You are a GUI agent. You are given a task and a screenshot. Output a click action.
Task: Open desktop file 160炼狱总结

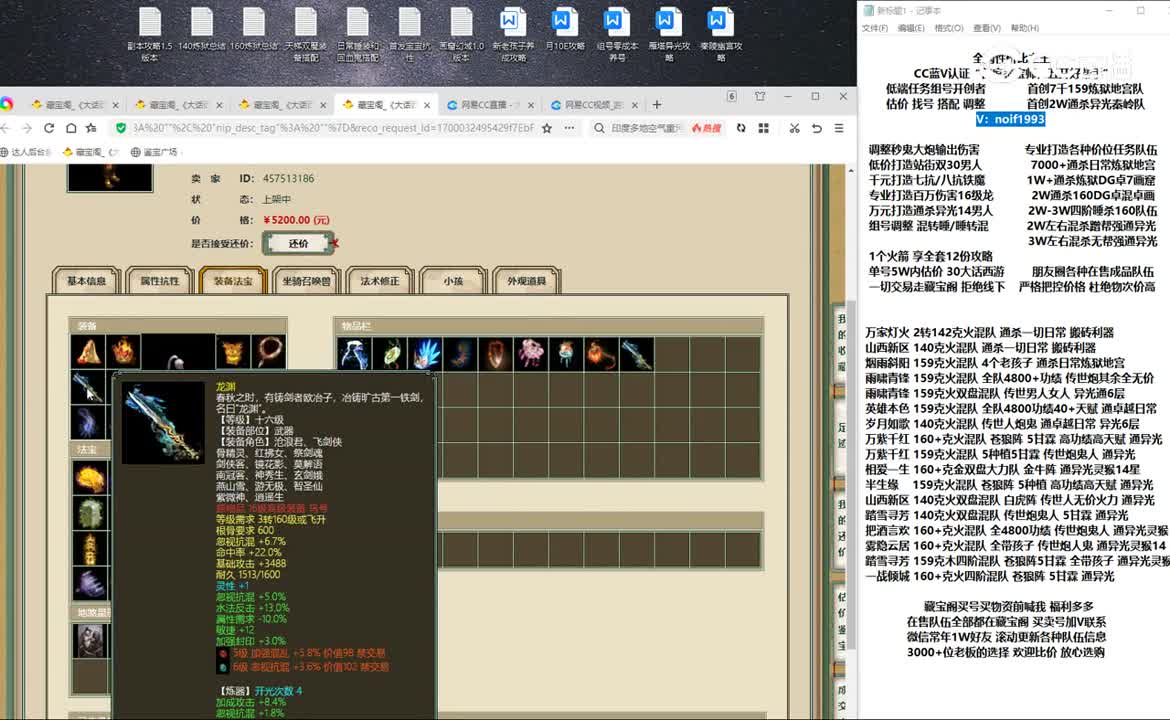[x=254, y=30]
